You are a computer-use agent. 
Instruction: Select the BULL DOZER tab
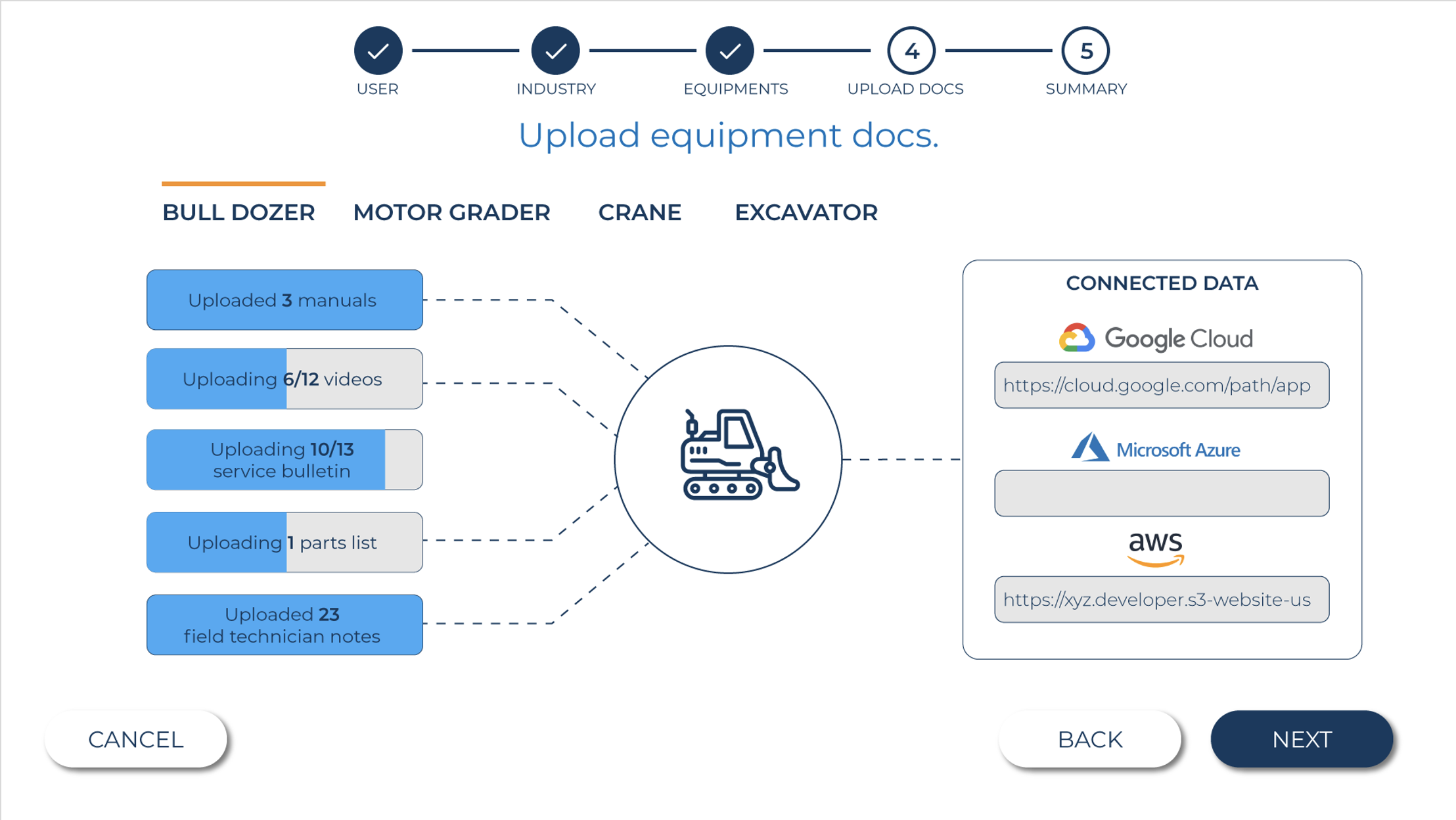tap(239, 212)
